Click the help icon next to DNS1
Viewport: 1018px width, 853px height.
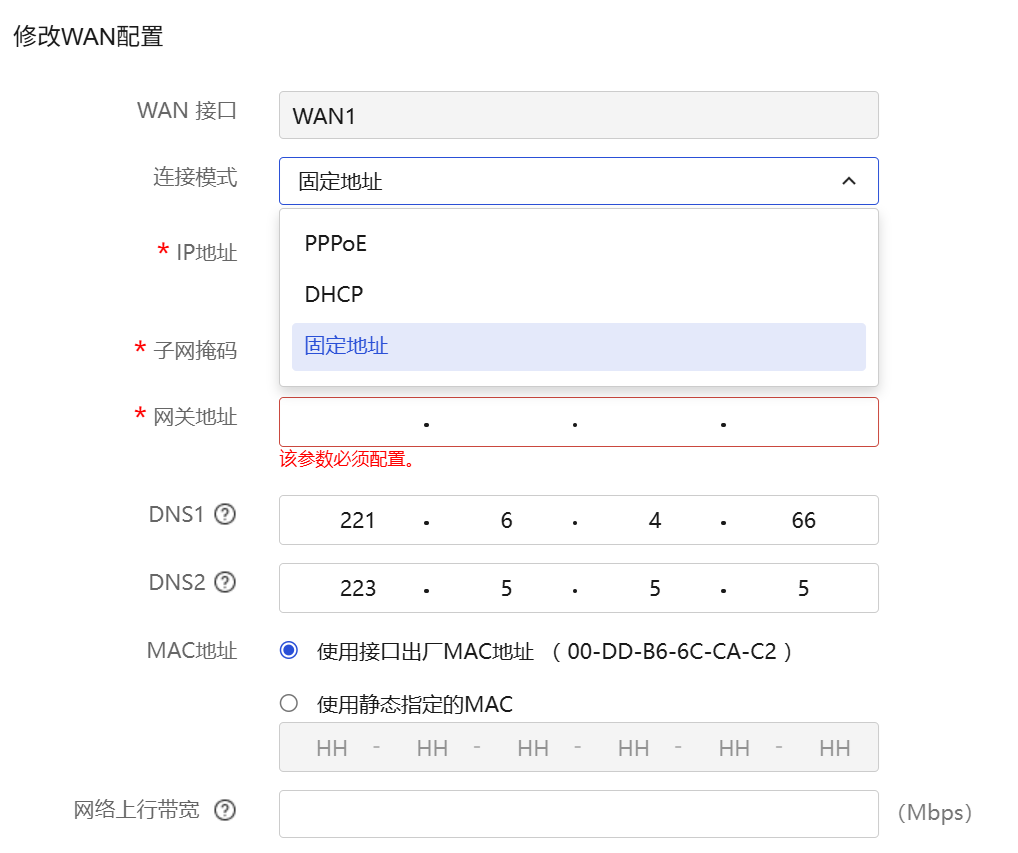tap(225, 515)
